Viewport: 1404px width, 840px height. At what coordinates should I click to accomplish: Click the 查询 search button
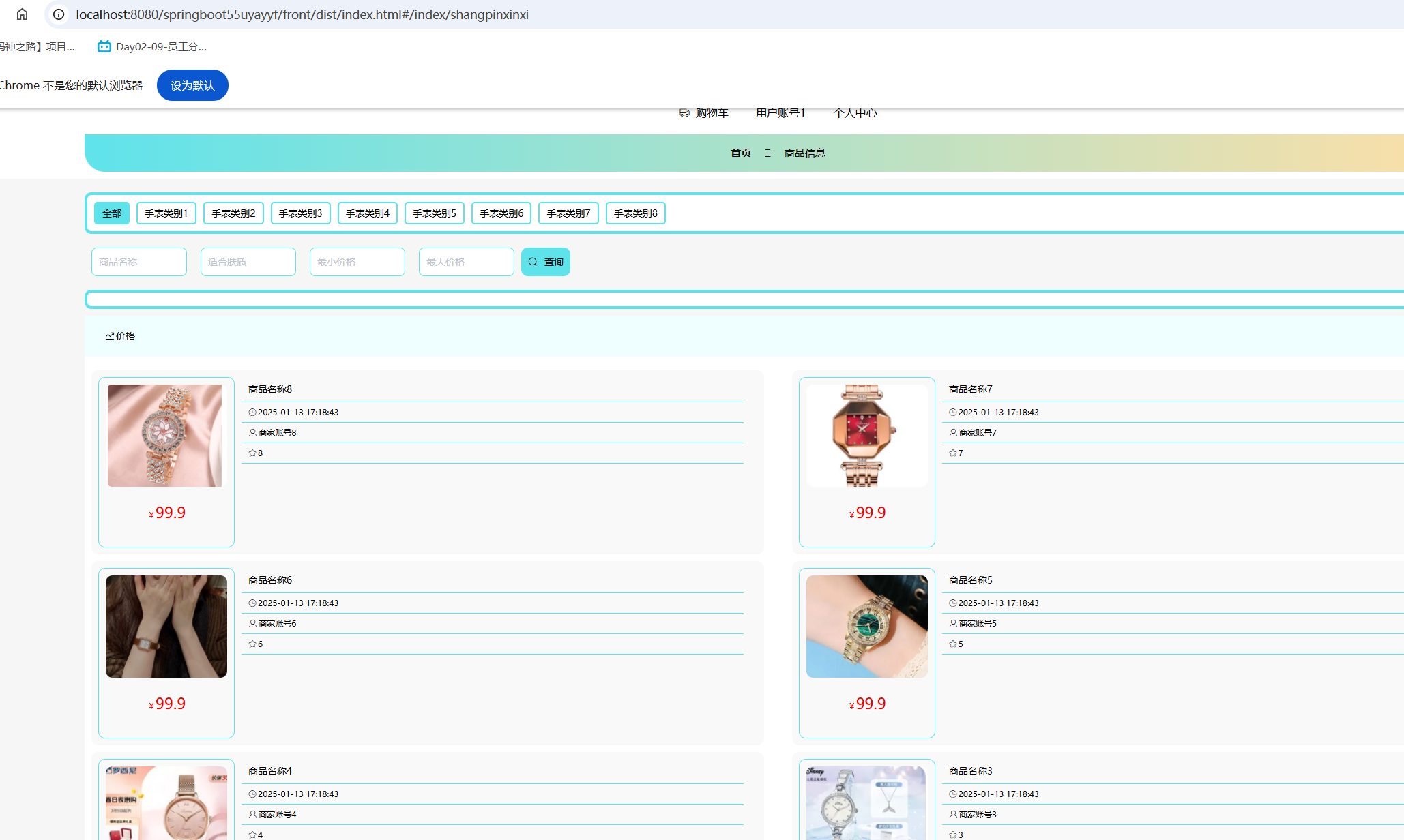545,262
